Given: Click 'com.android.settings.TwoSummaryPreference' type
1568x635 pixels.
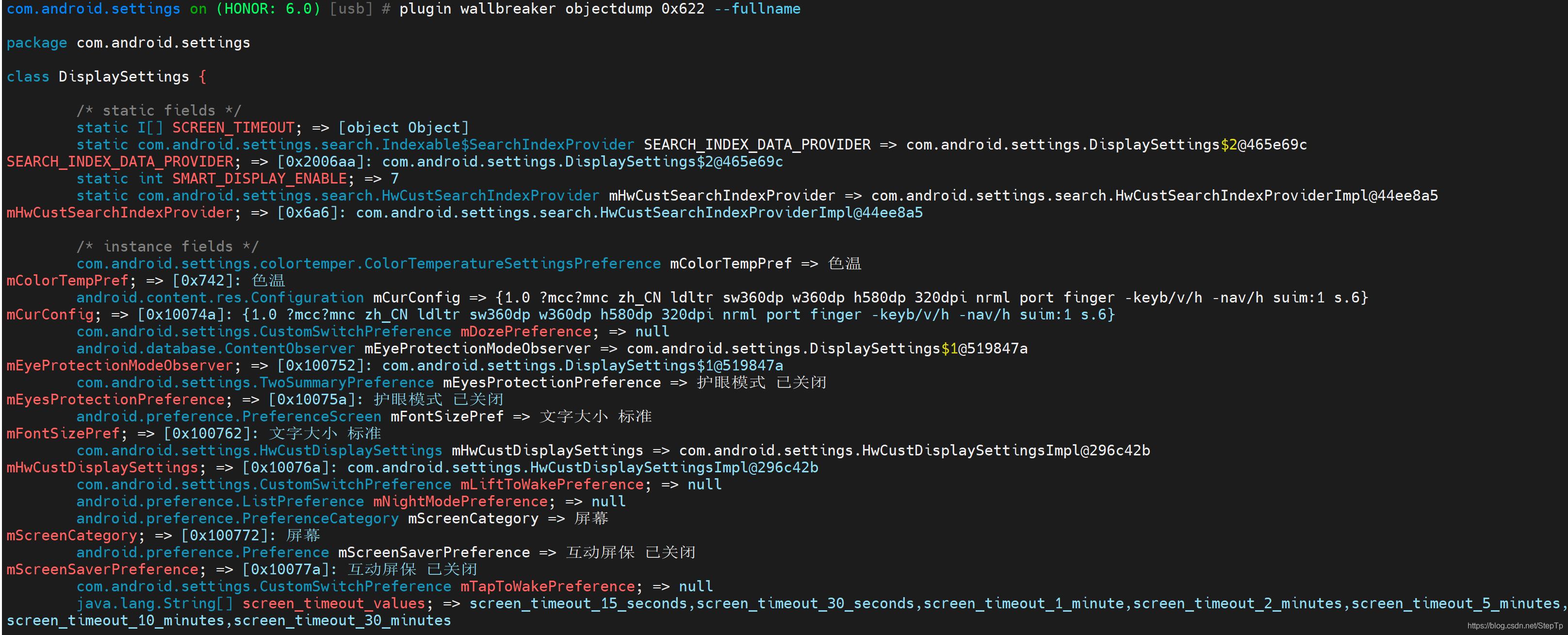Looking at the screenshot, I should [255, 383].
